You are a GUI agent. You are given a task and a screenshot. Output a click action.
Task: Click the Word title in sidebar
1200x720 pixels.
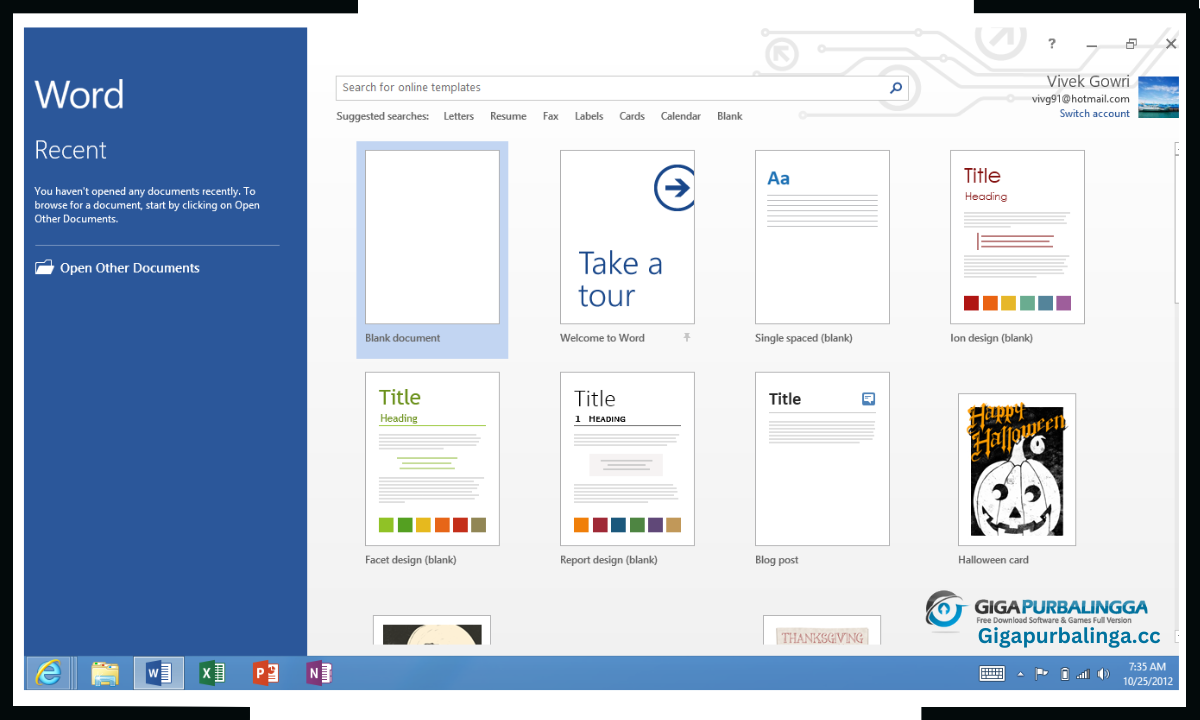(x=79, y=94)
